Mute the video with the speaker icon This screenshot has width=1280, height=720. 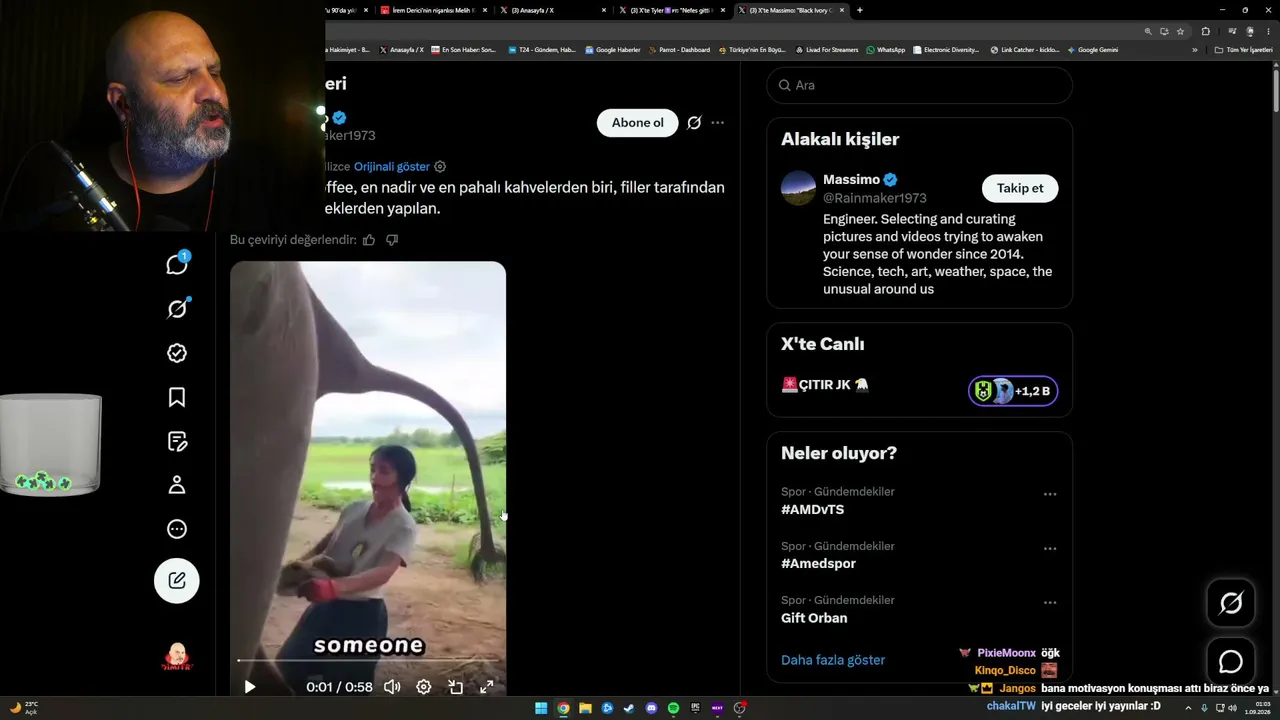(x=392, y=687)
